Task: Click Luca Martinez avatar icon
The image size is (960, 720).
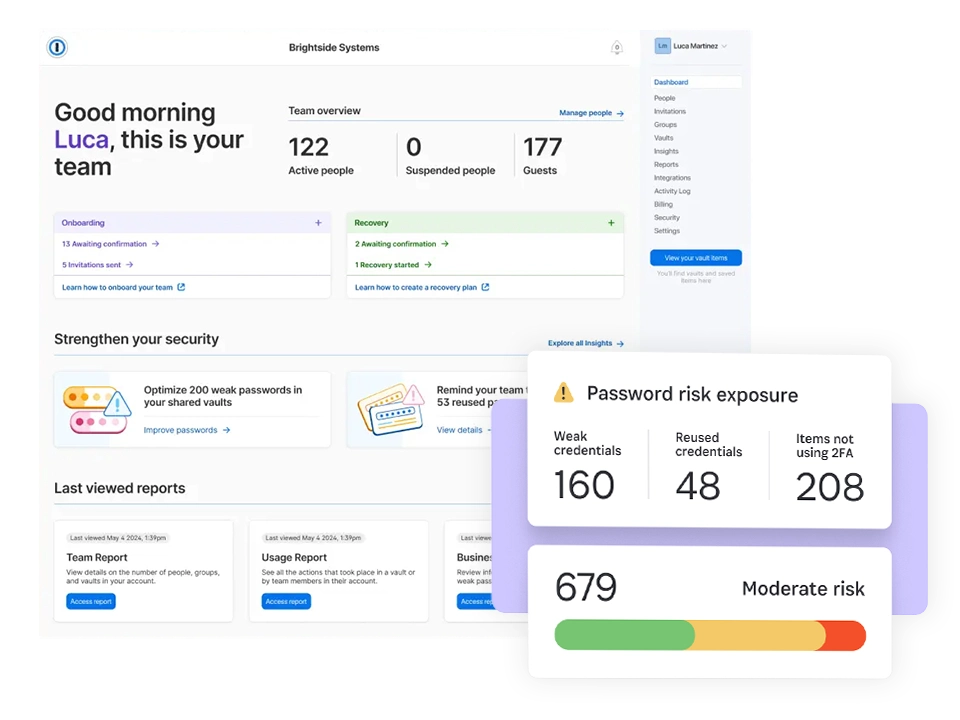Action: point(662,46)
